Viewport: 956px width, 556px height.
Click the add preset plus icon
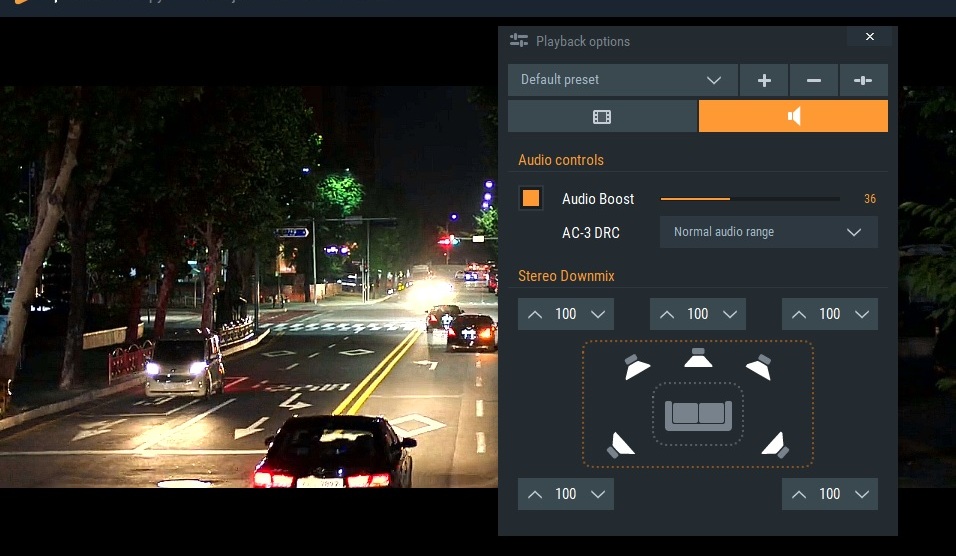coord(764,80)
